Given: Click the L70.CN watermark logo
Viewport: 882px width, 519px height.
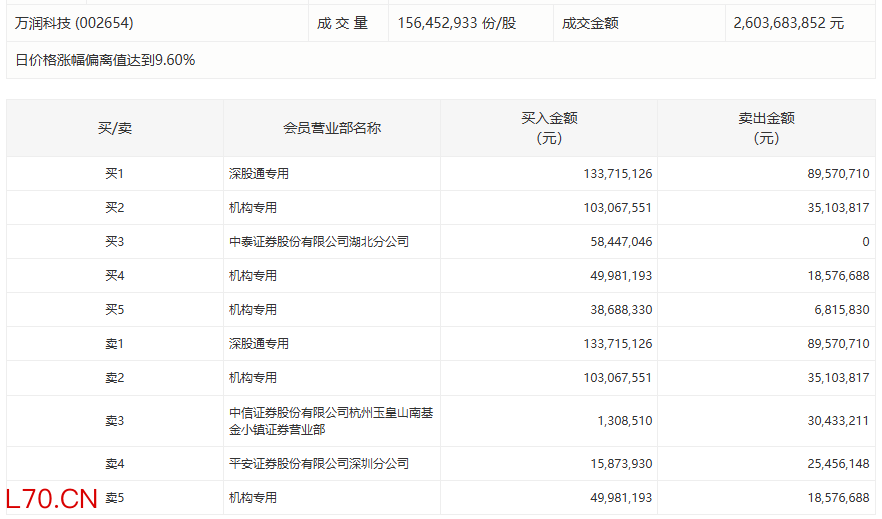Looking at the screenshot, I should [x=51, y=499].
